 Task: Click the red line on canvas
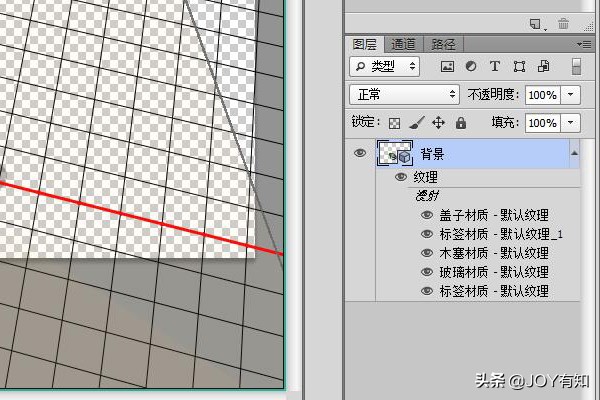142,219
